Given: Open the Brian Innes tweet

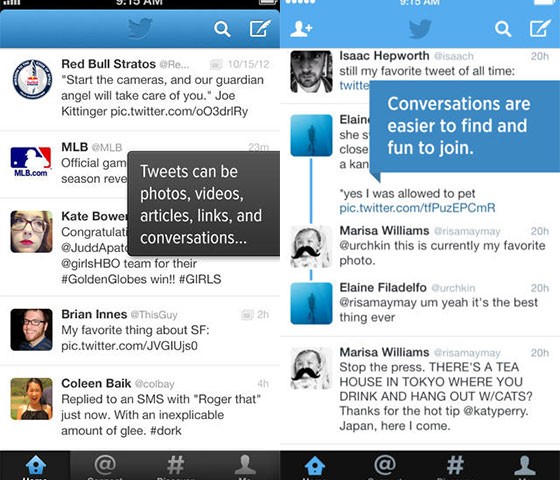Looking at the screenshot, I should pyautogui.click(x=140, y=330).
